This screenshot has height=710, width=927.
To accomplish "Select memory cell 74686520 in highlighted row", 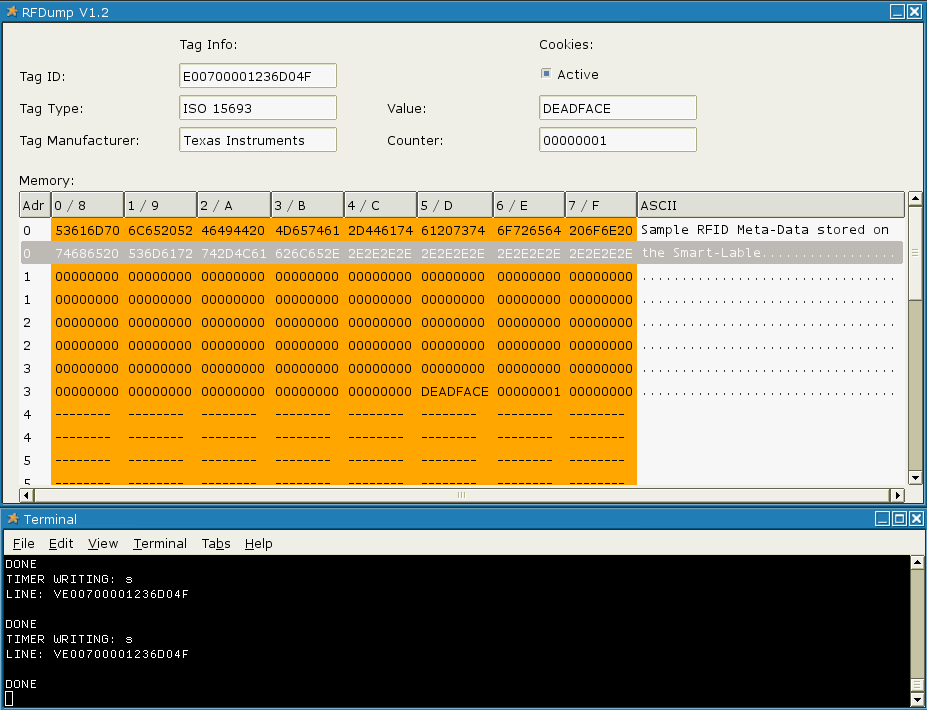I will click(87, 253).
